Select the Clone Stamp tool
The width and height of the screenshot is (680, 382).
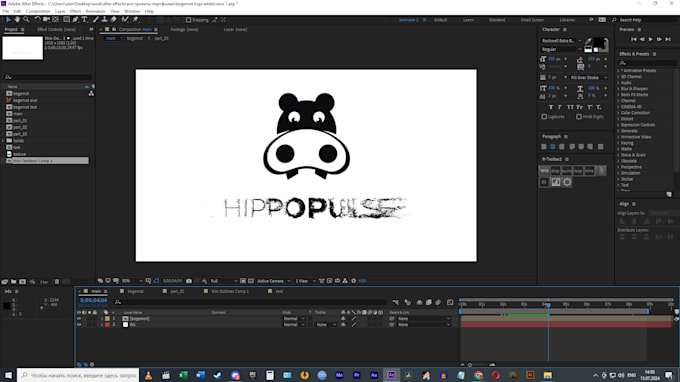(105, 20)
